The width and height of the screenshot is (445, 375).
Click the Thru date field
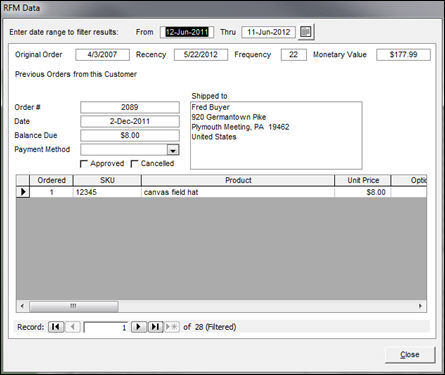click(268, 32)
